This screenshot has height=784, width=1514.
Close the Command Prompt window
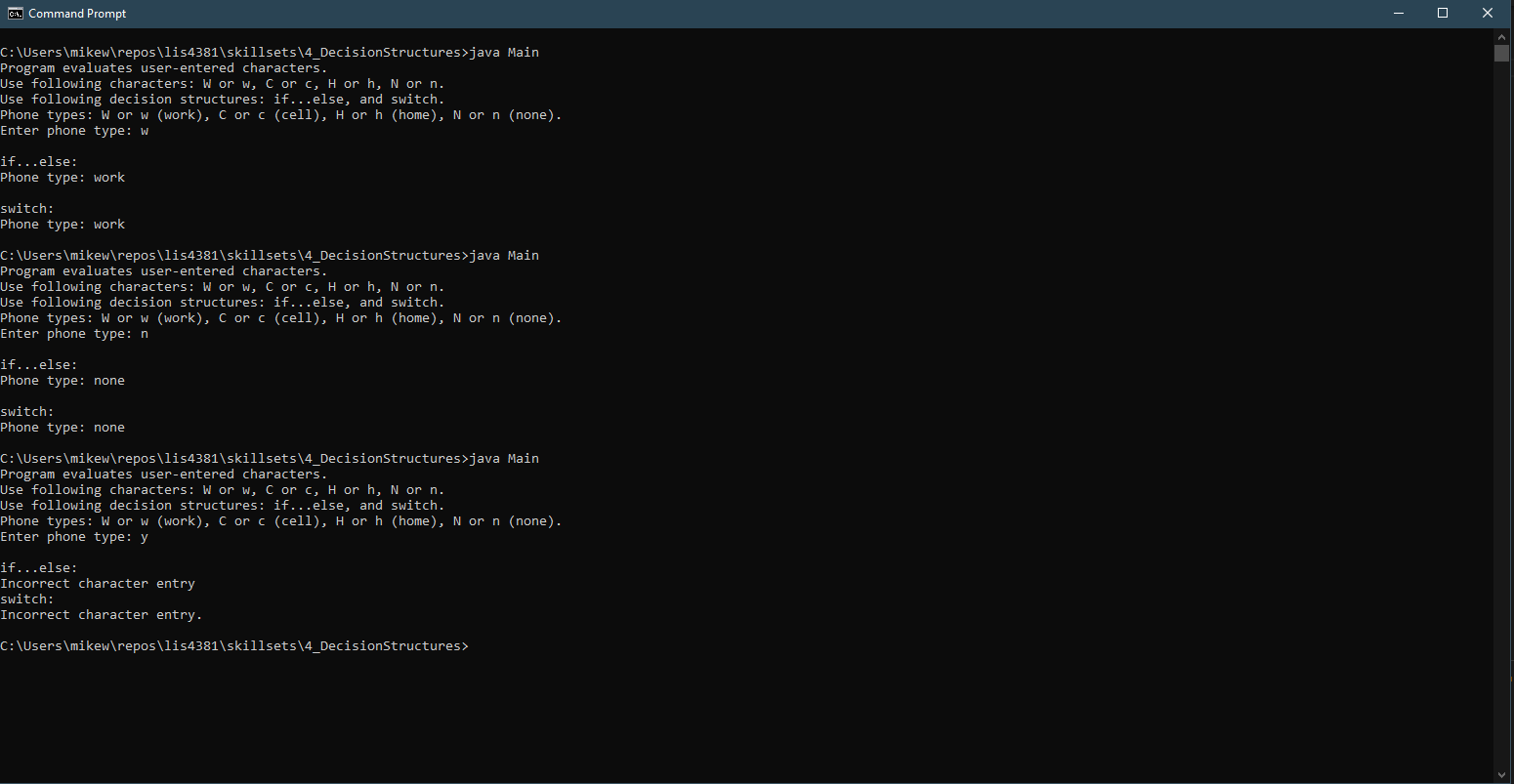(1488, 14)
